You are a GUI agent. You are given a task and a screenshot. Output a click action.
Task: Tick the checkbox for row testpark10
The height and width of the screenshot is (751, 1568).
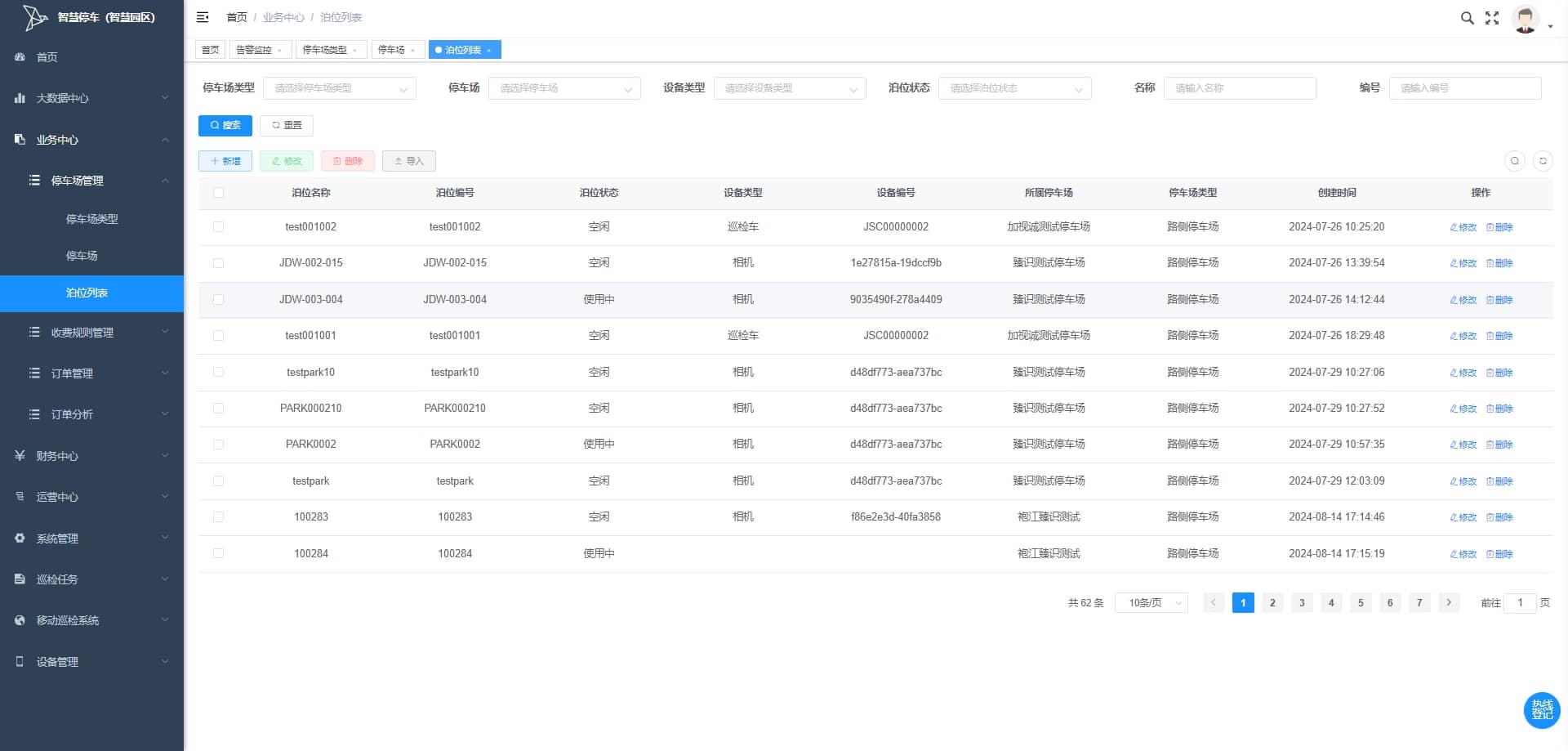[218, 372]
